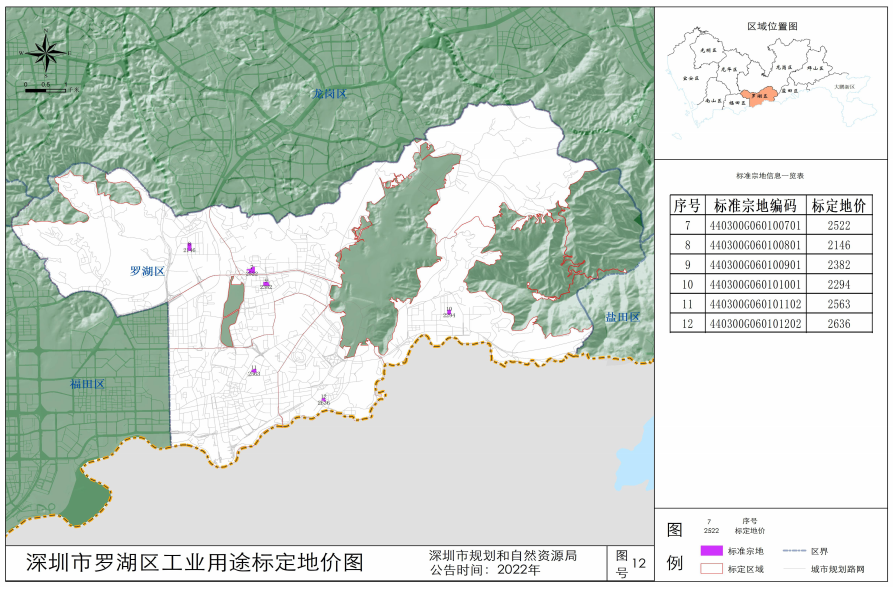The width and height of the screenshot is (893, 595).
Task: Click the purple 标准宗地 legend swatch
Action: tap(710, 551)
